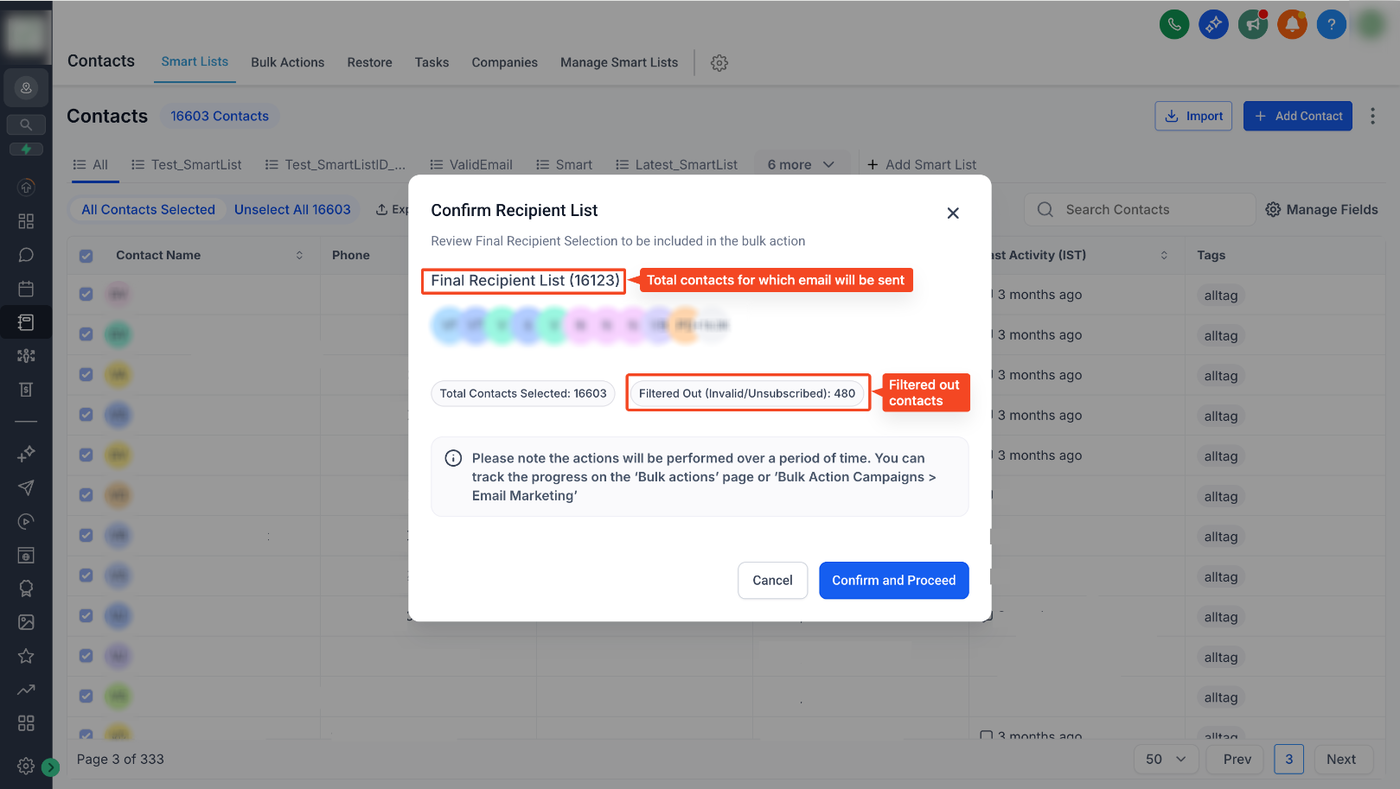
Task: Click the Add Contact button
Action: click(x=1298, y=116)
